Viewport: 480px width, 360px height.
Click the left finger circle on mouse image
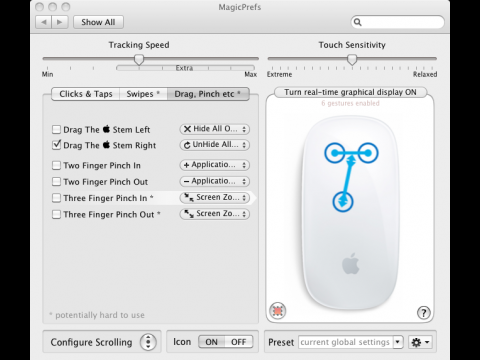pyautogui.click(x=335, y=153)
